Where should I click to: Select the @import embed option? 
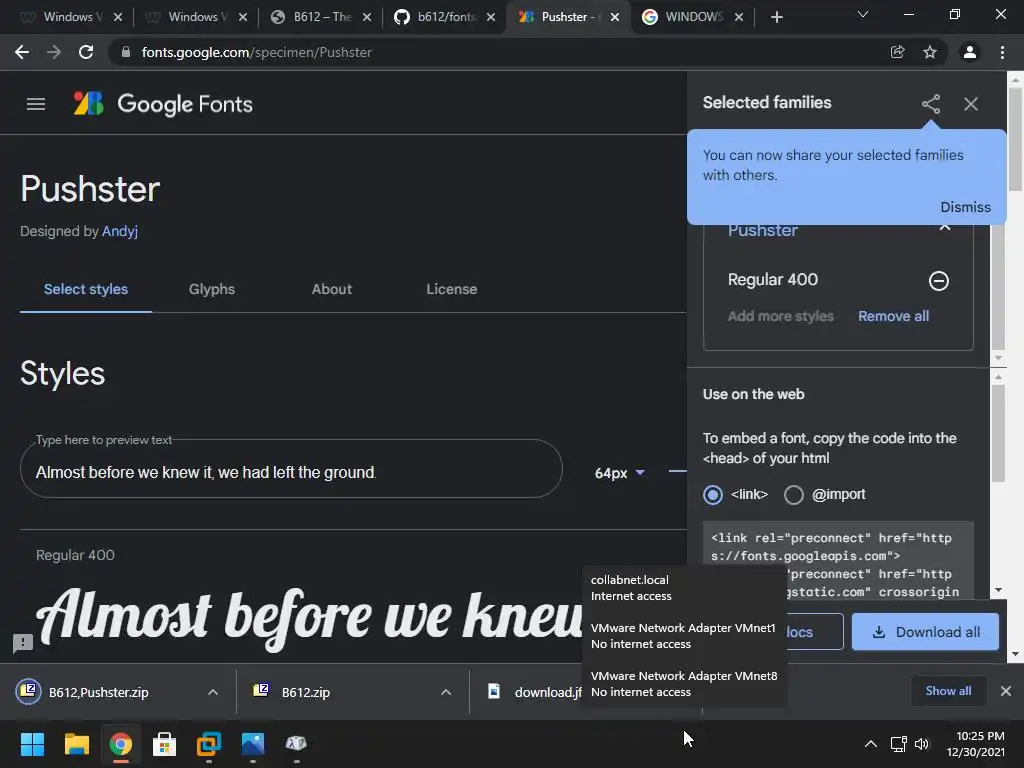[x=793, y=494]
